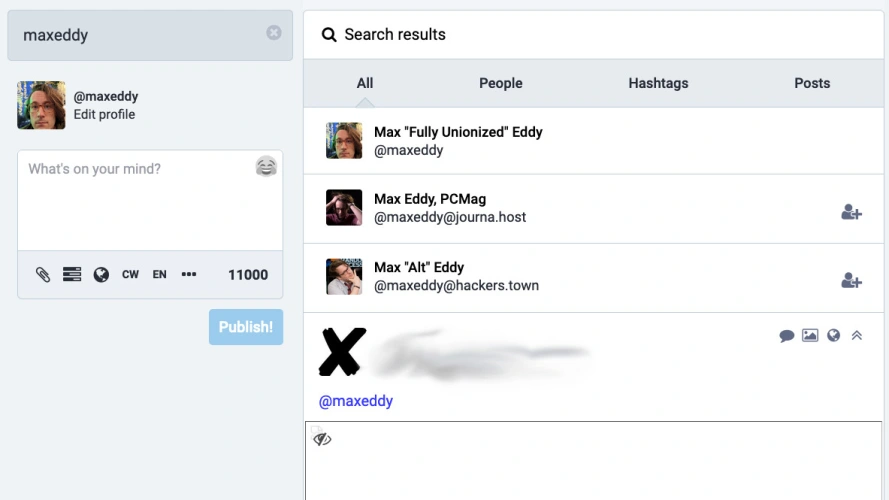889x500 pixels.
Task: Open the emoji picker in compose box
Action: (x=265, y=167)
